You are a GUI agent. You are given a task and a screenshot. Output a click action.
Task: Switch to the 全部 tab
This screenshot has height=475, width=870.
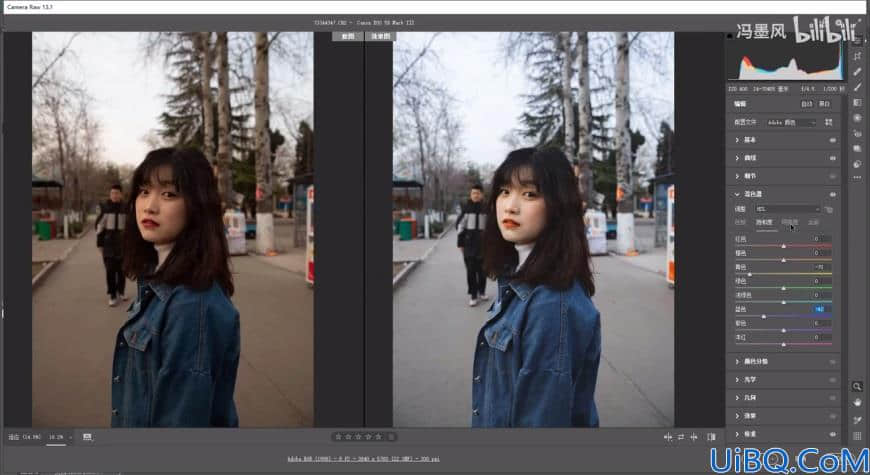pyautogui.click(x=813, y=222)
